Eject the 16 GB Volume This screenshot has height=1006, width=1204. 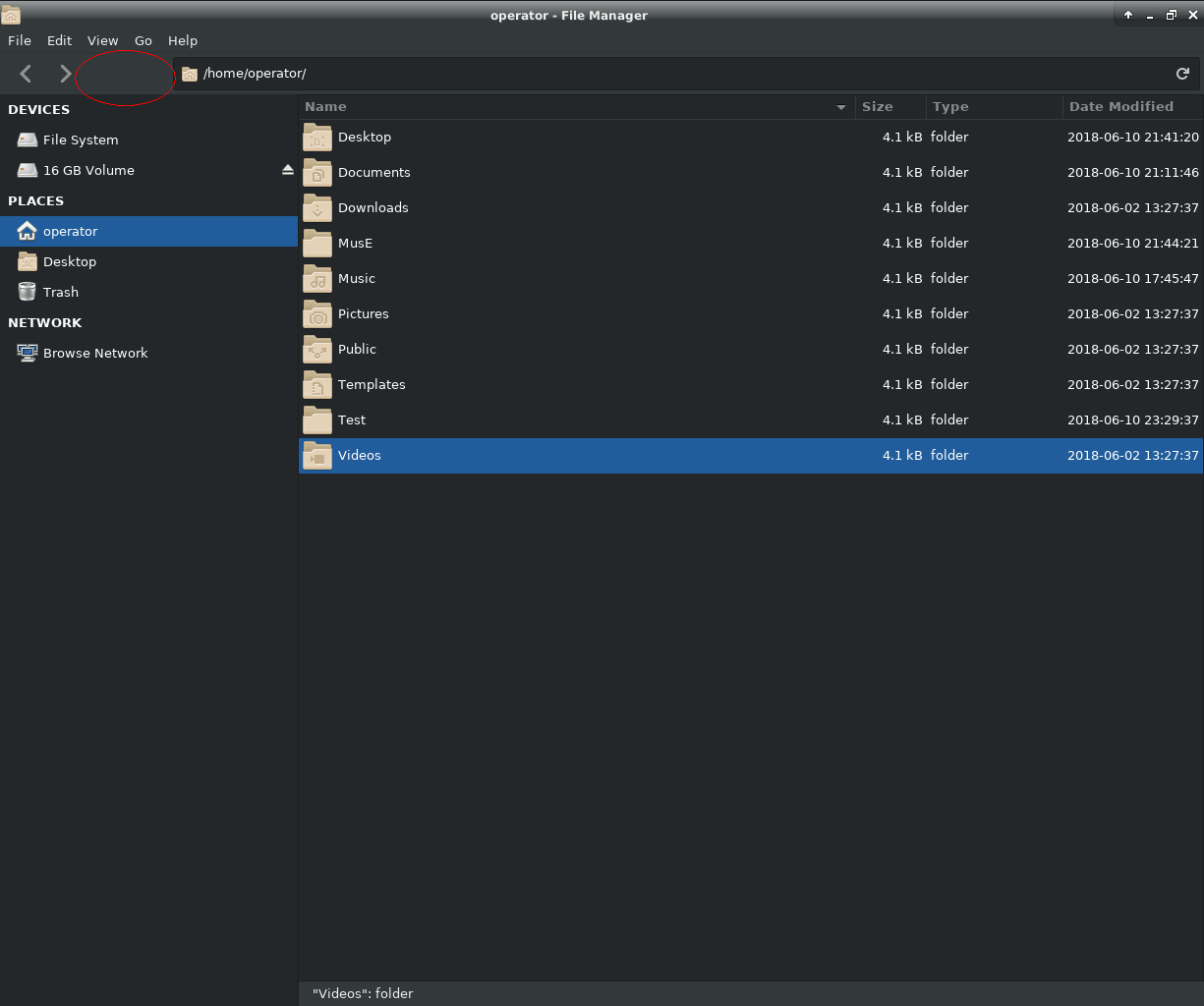pos(287,170)
